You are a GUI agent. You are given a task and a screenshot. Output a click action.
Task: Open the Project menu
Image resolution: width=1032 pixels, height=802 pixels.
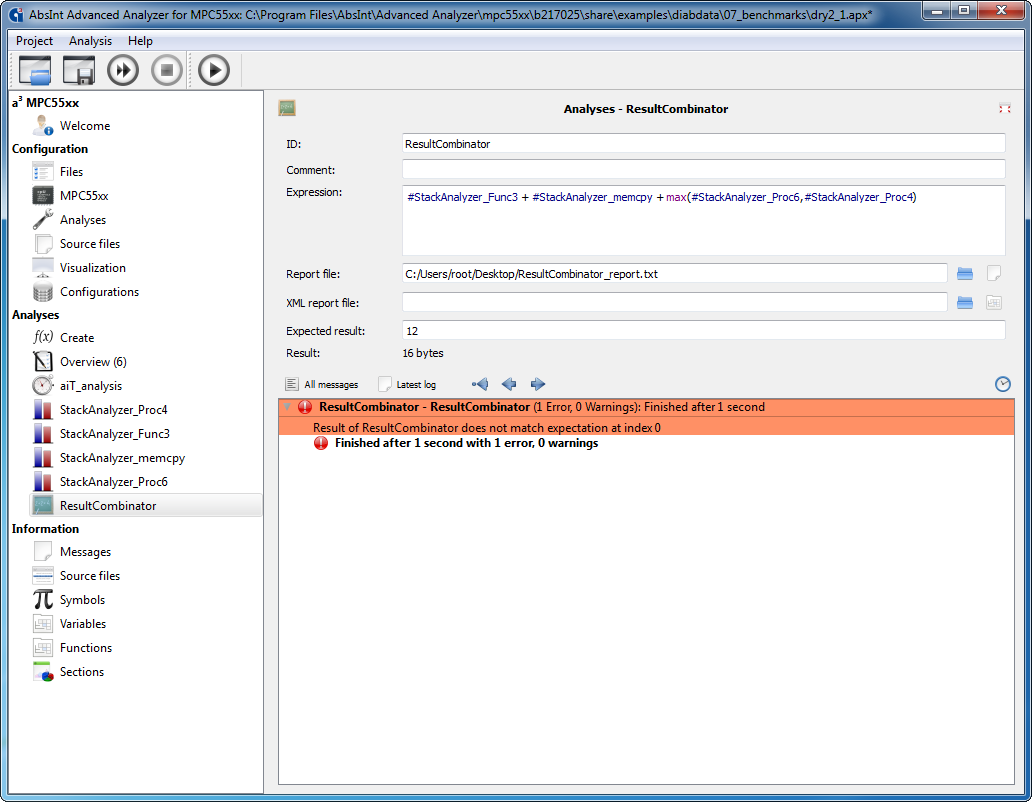coord(34,41)
